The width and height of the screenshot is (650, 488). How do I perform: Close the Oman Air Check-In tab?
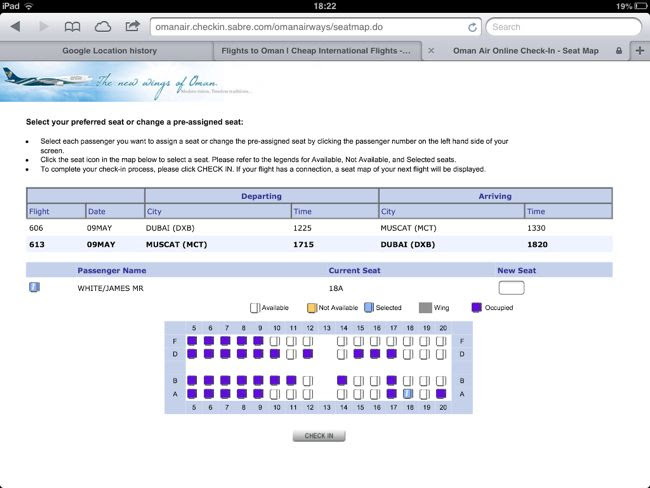coord(431,51)
